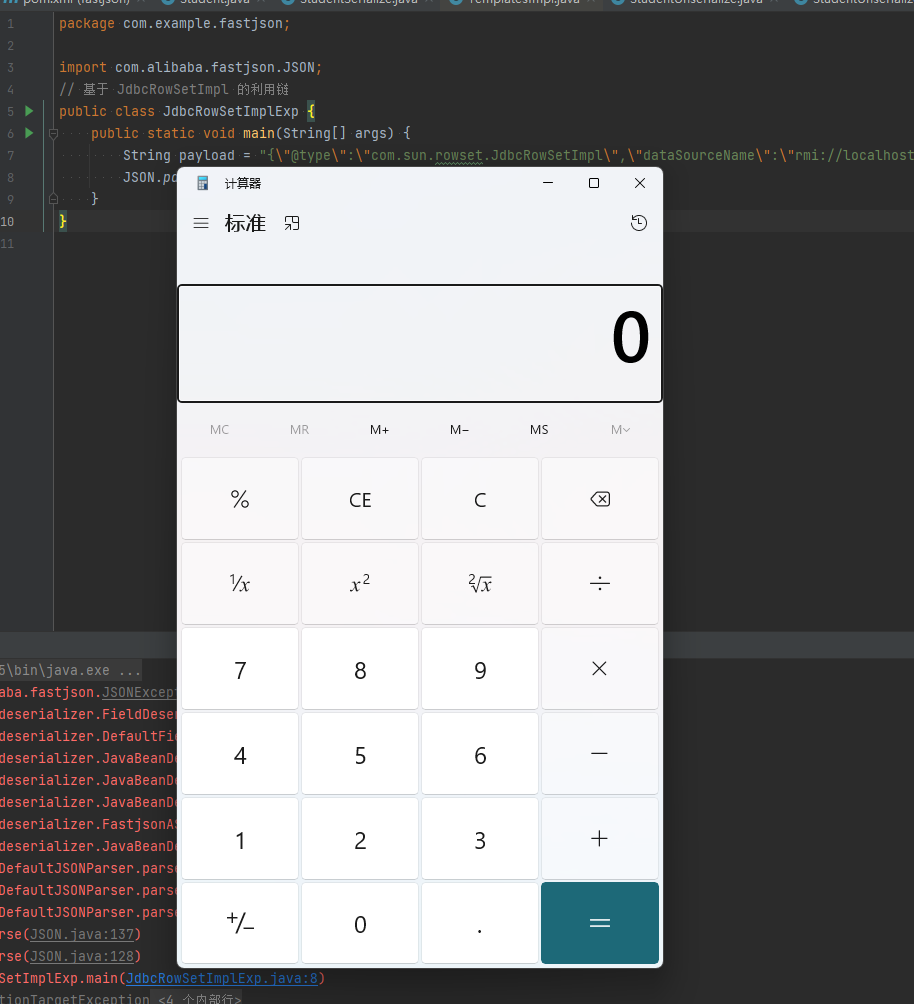Screen dimensions: 914x1004
Task: Click the calculator result display
Action: 420,344
